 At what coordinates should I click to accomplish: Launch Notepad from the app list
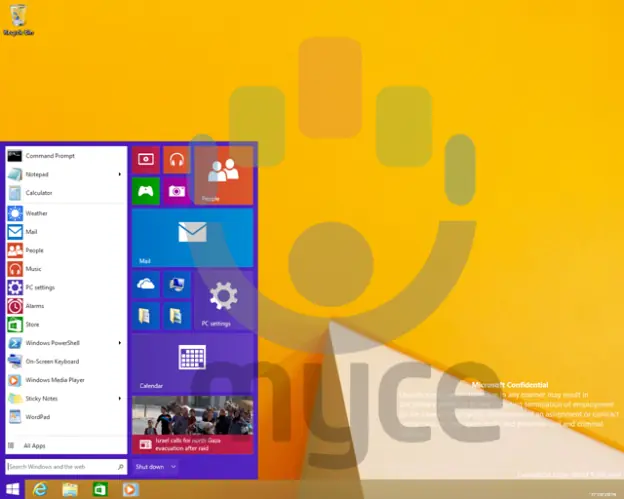click(60, 174)
